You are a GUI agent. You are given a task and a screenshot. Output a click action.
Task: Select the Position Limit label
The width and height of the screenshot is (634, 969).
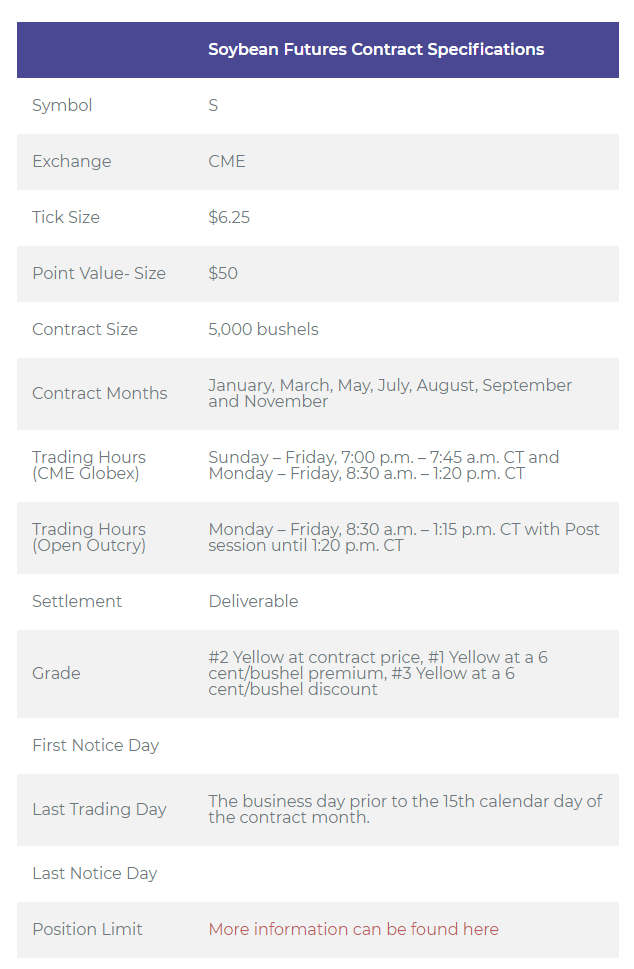[87, 929]
